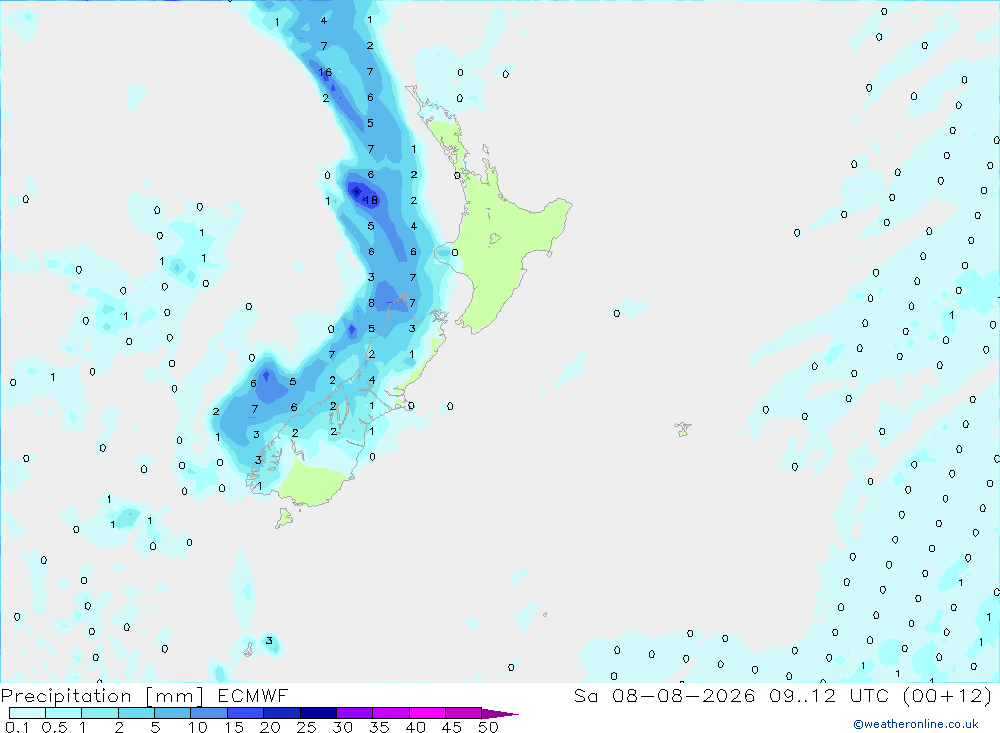Click the 'Precipitation' title word
This screenshot has height=733, width=1000.
coord(66,696)
